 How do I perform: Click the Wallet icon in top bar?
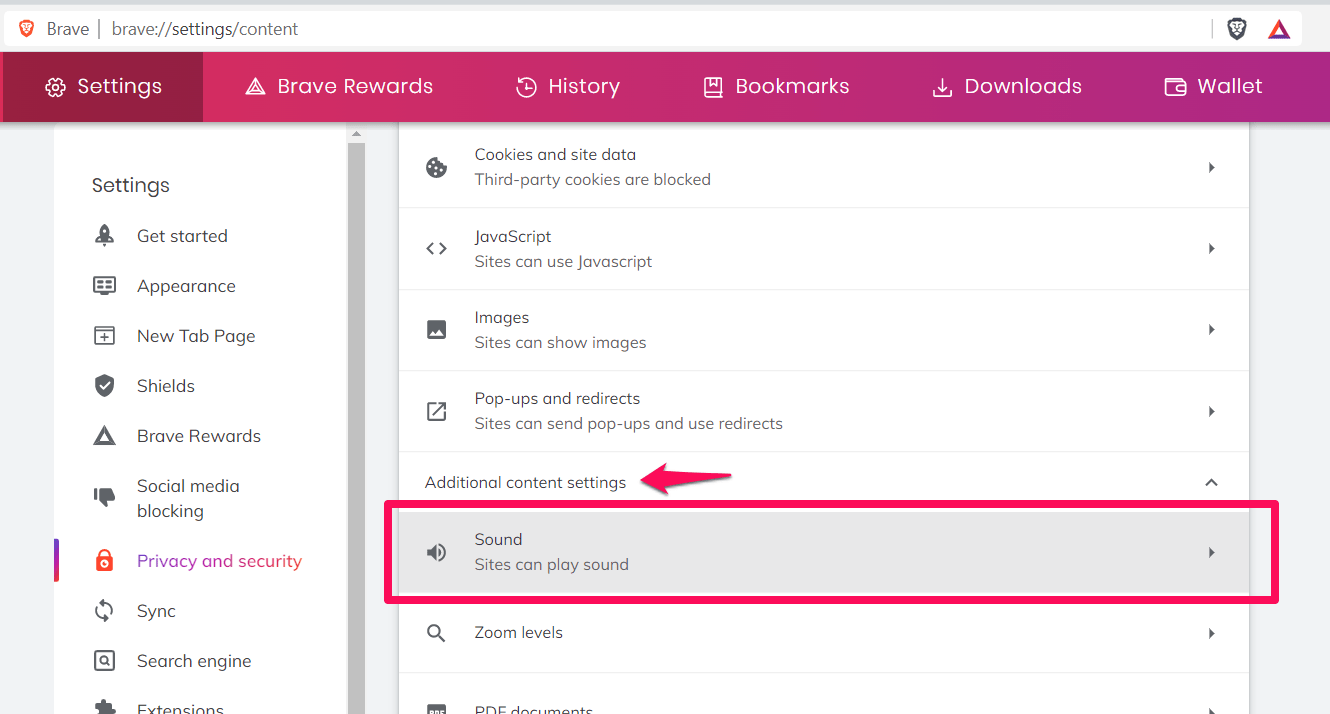tap(1175, 87)
